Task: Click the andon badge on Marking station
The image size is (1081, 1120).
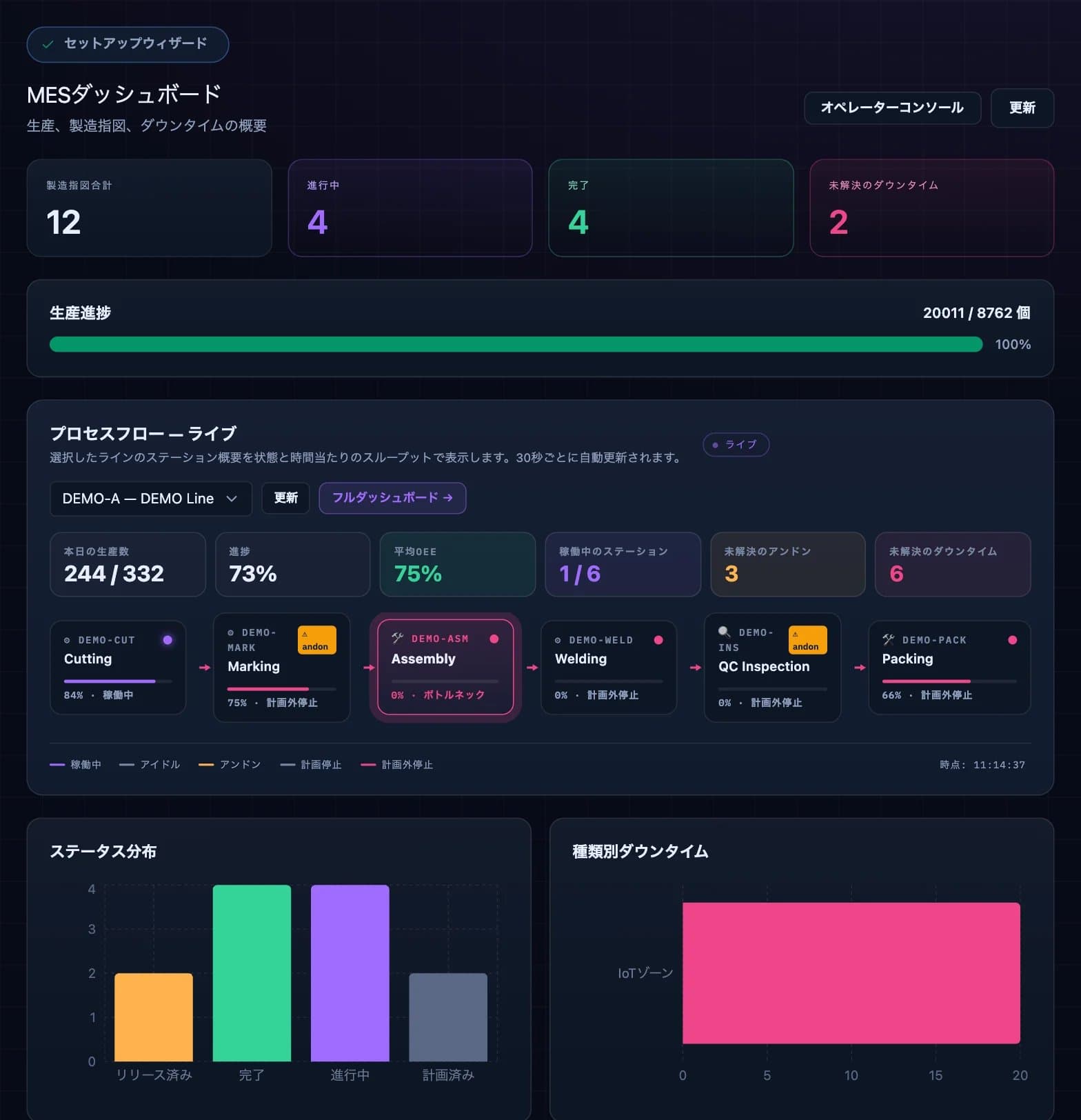Action: click(x=316, y=640)
